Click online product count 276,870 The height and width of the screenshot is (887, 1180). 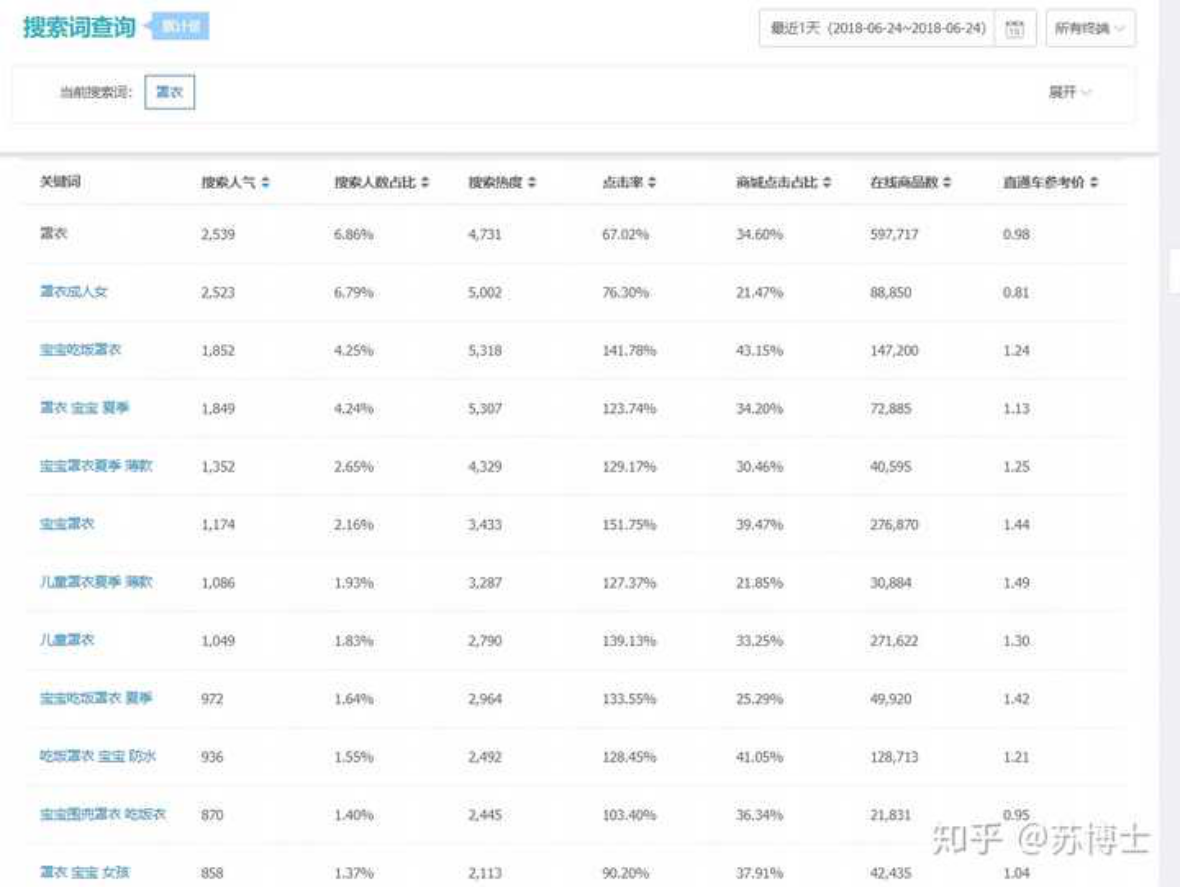pos(894,524)
